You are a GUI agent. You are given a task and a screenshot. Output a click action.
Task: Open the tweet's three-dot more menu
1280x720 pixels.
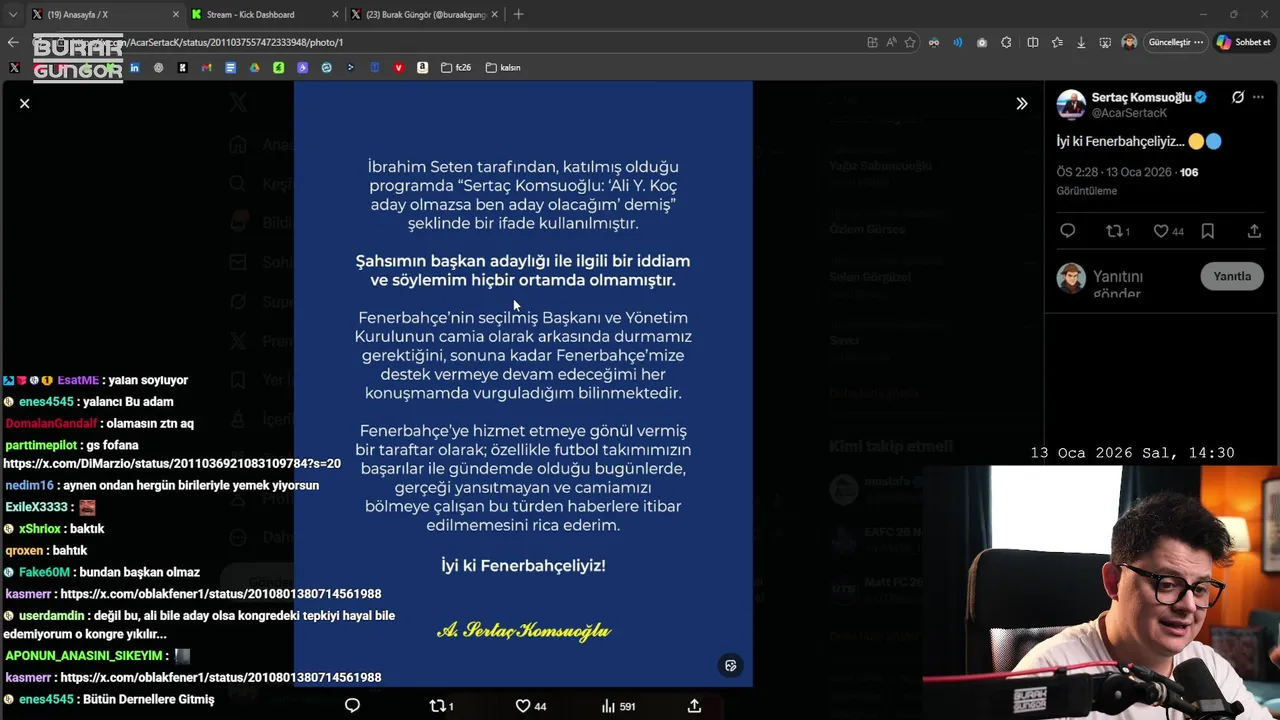1259,97
